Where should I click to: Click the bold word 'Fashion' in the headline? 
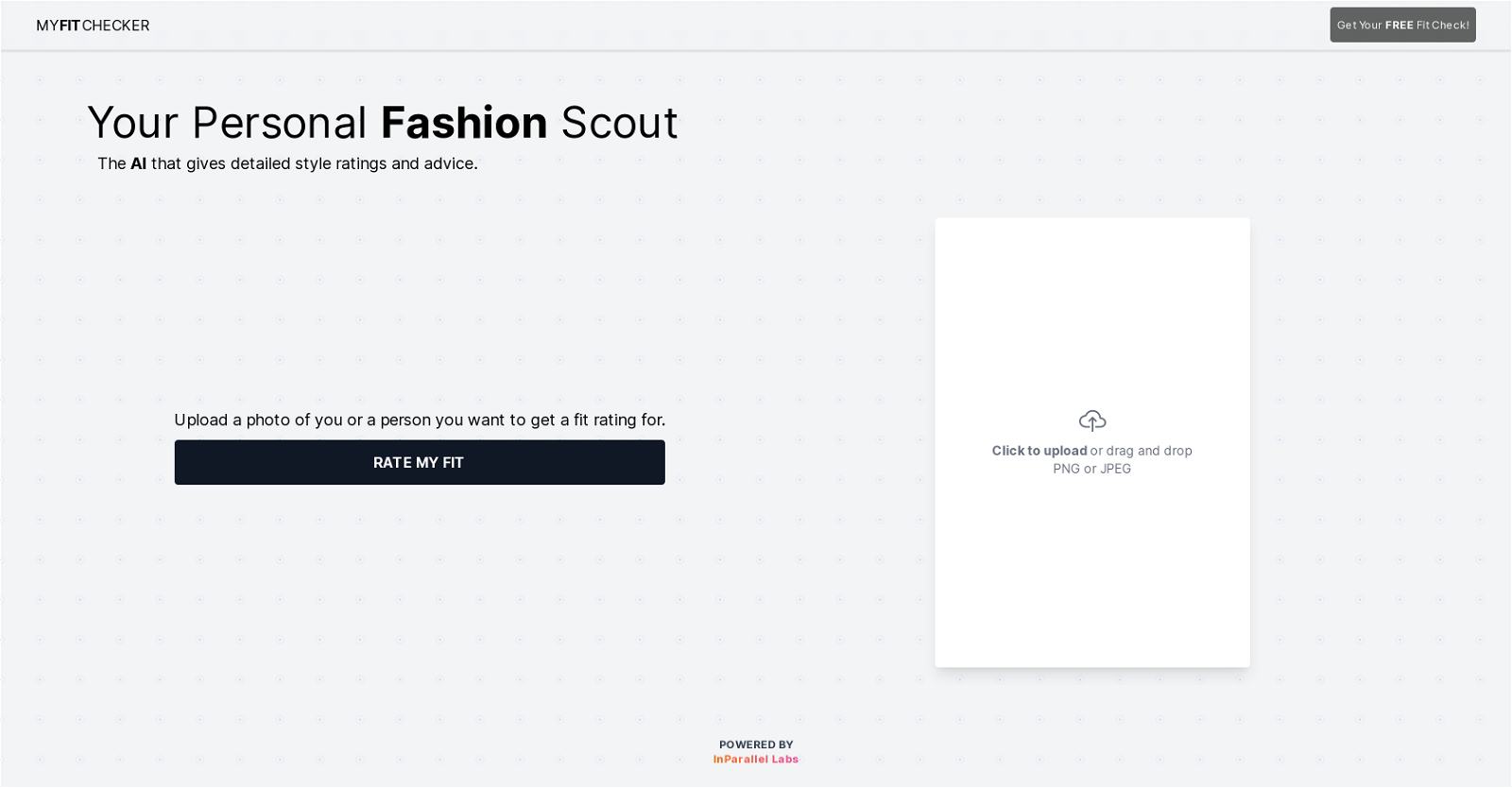pyautogui.click(x=464, y=123)
